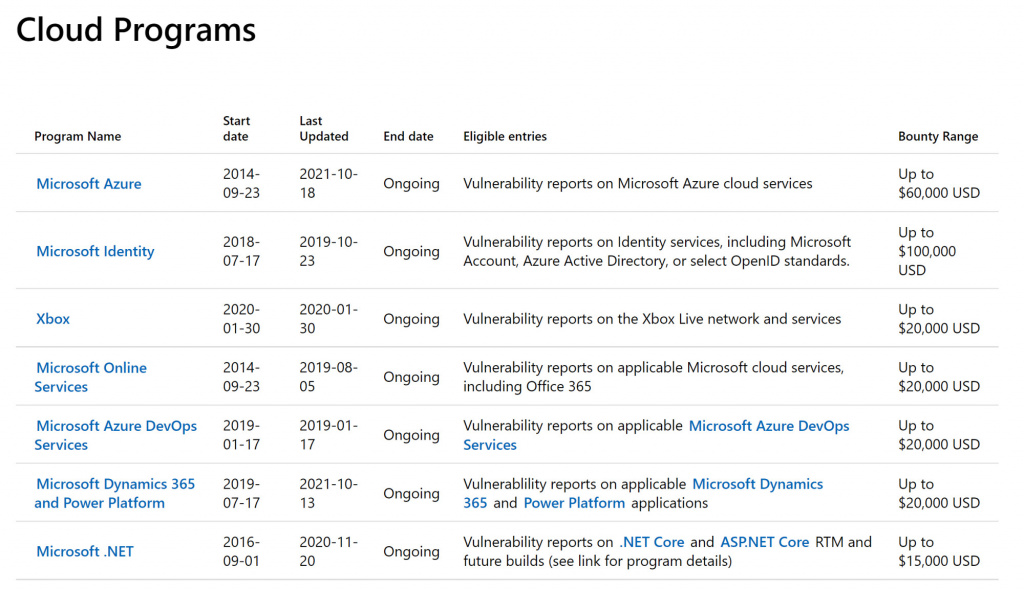Click the Office 365 description text
The image size is (1024, 590).
653,377
